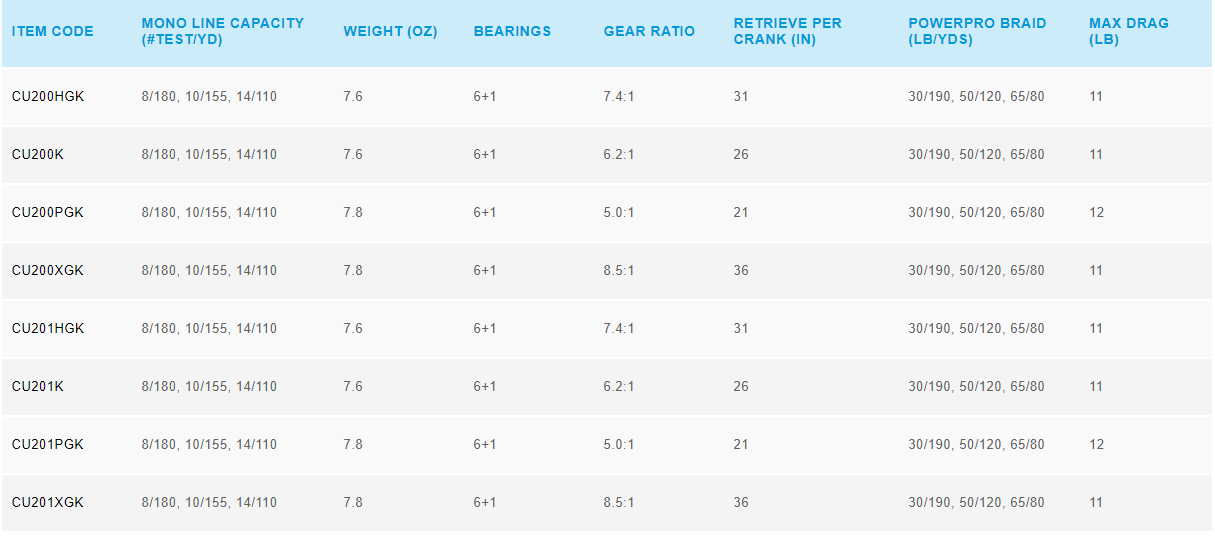Select the CU201XGK item code
The height and width of the screenshot is (542, 1215).
pos(48,503)
